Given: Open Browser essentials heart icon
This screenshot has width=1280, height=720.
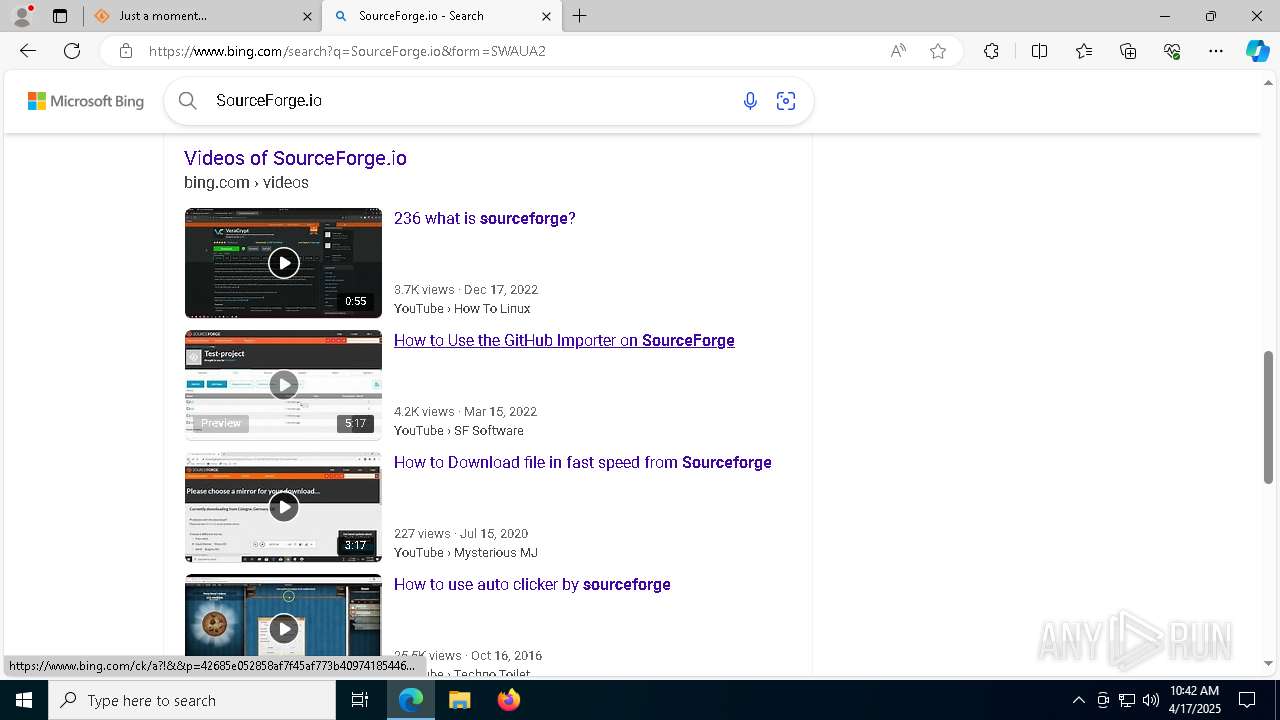Looking at the screenshot, I should pos(1172,51).
